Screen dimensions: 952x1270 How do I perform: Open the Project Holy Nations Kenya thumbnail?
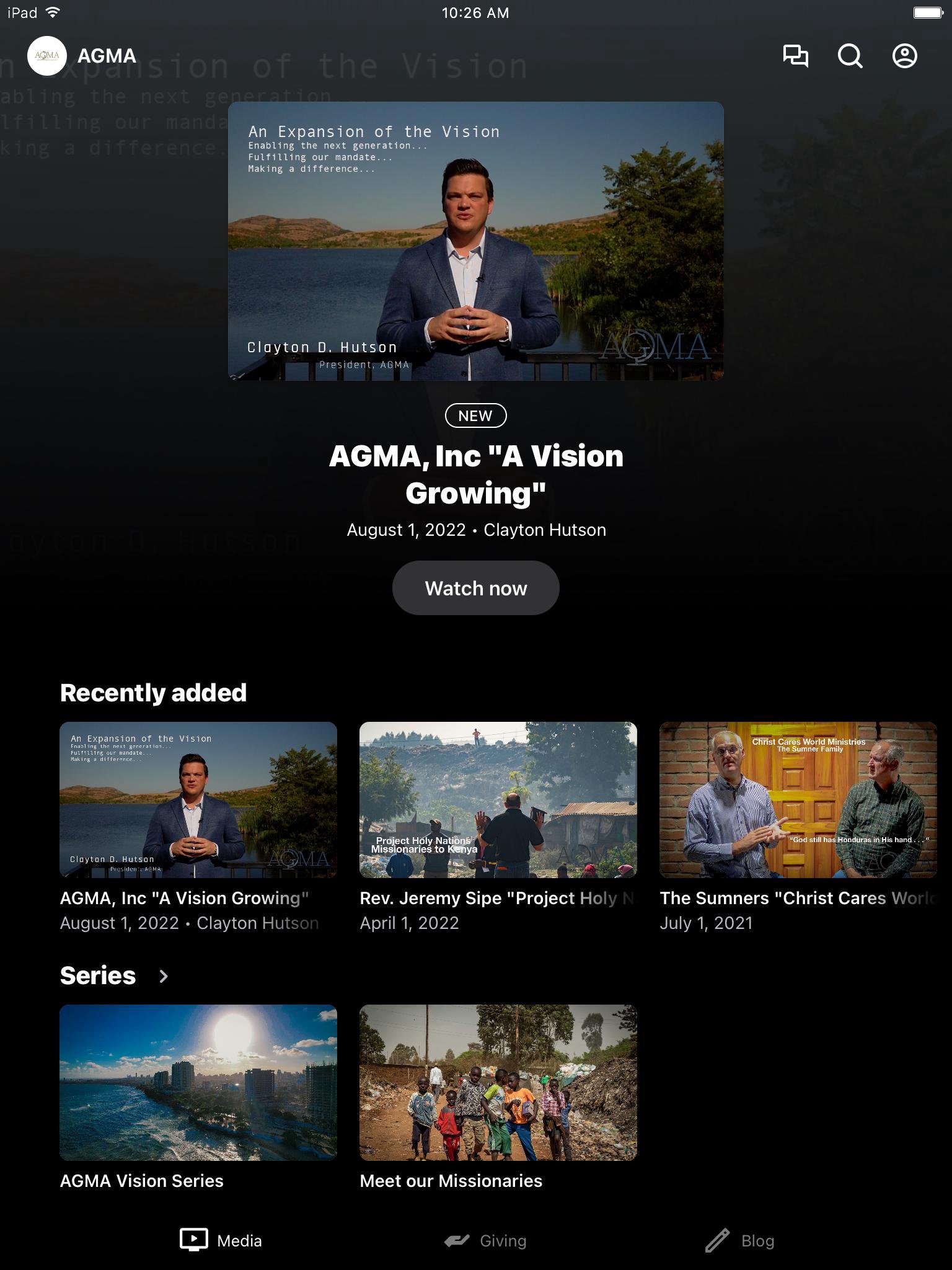click(x=498, y=799)
